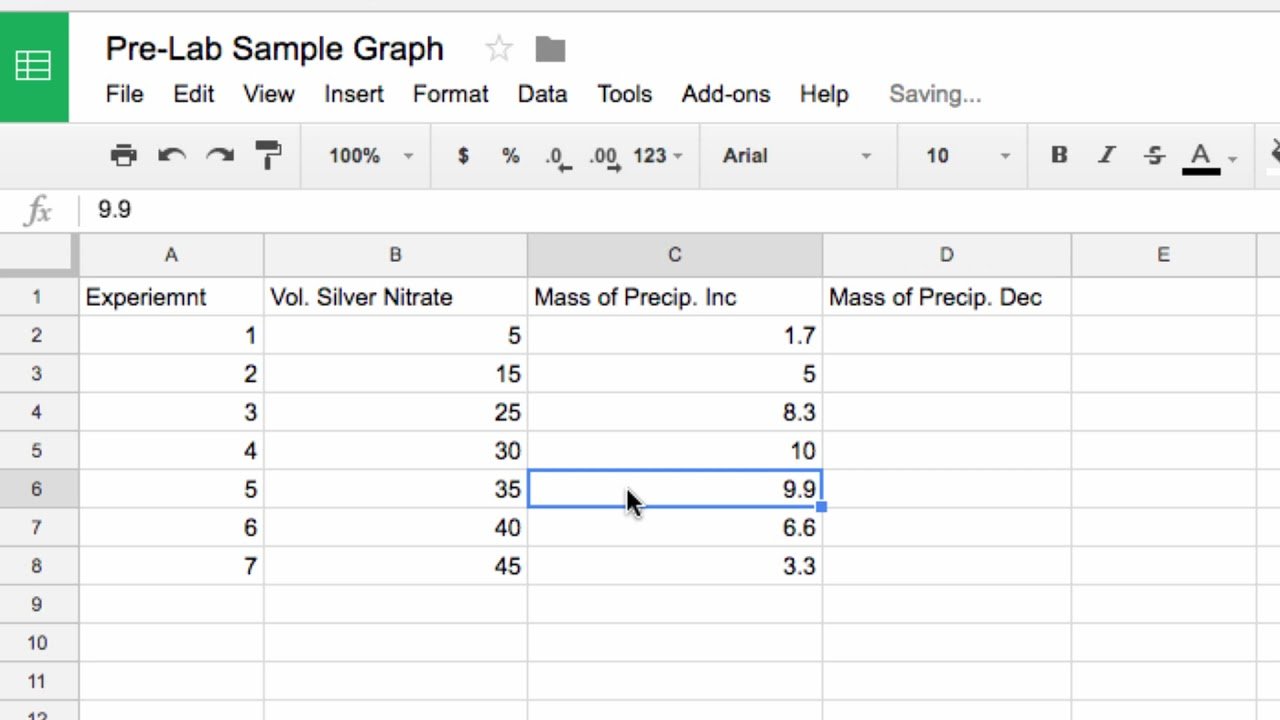
Task: Open the move-to-folder icon
Action: [x=550, y=48]
